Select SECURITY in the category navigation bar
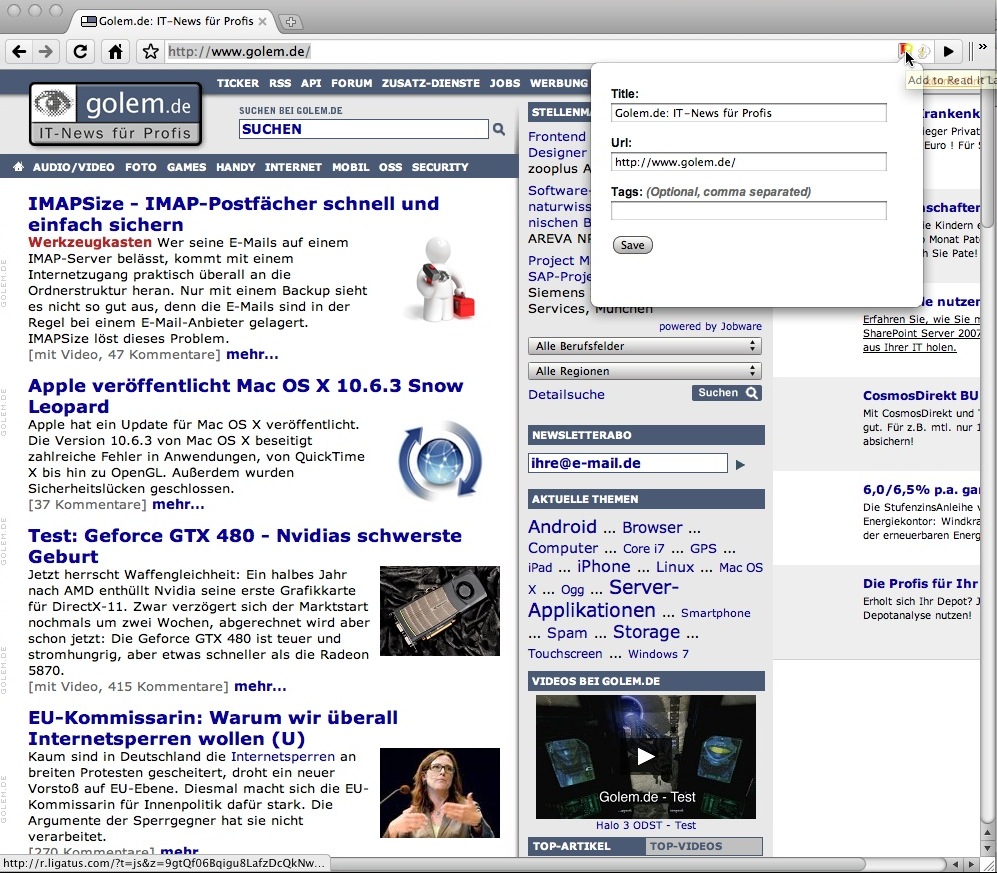The height and width of the screenshot is (873, 997). [x=440, y=167]
